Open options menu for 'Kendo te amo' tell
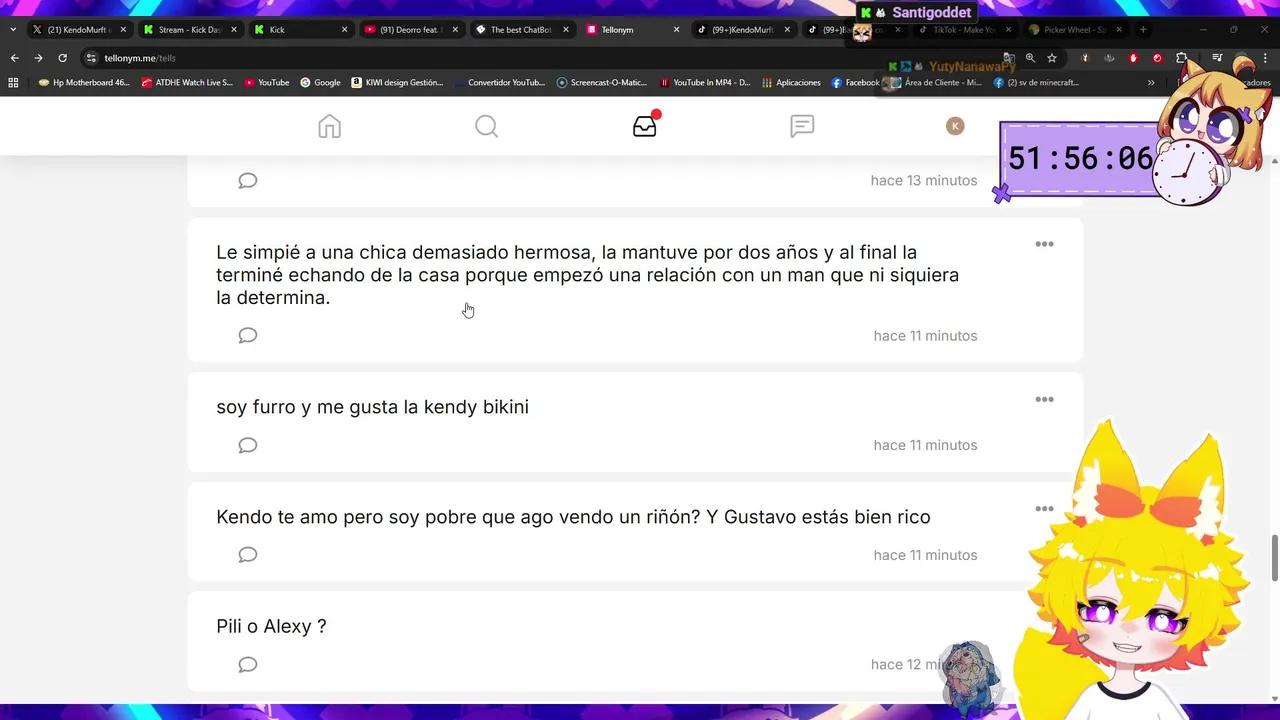1280x720 pixels. [1044, 509]
